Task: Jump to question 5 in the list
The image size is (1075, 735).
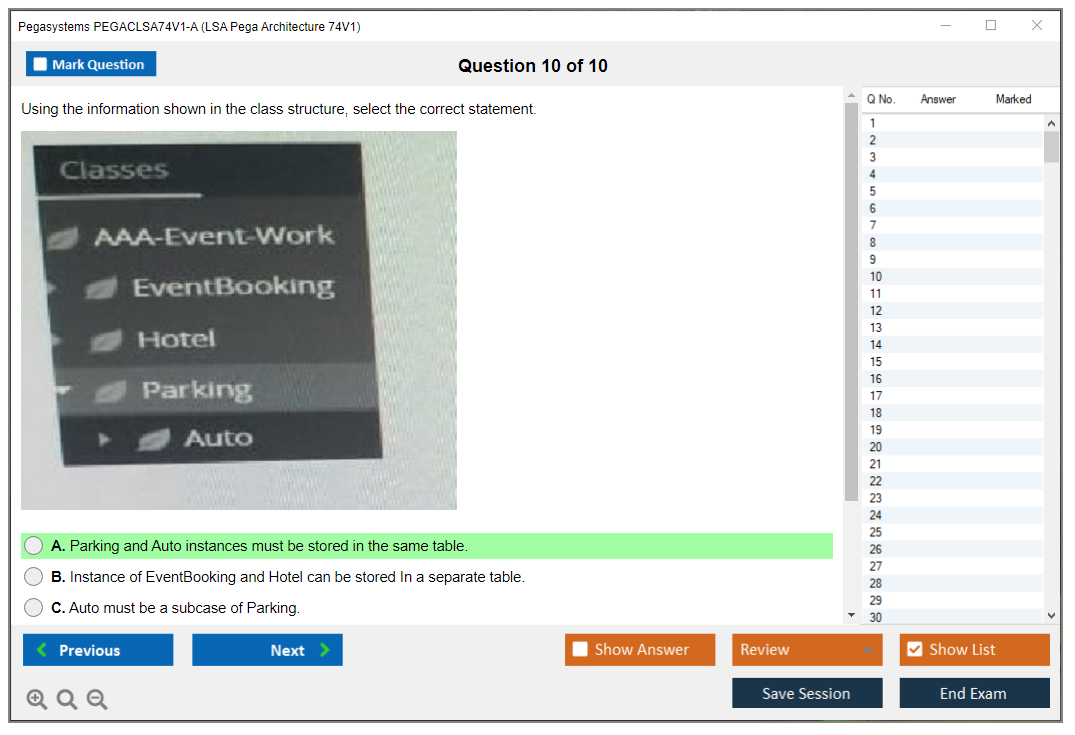Action: pyautogui.click(x=873, y=191)
